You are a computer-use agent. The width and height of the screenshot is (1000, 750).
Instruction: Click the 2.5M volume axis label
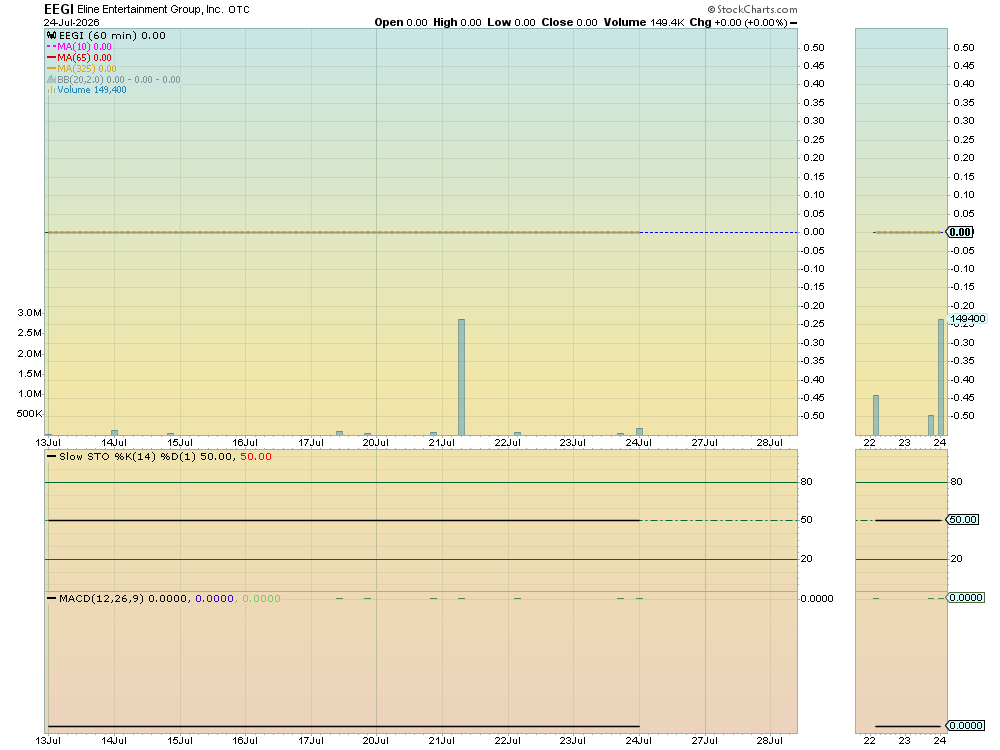coord(29,333)
